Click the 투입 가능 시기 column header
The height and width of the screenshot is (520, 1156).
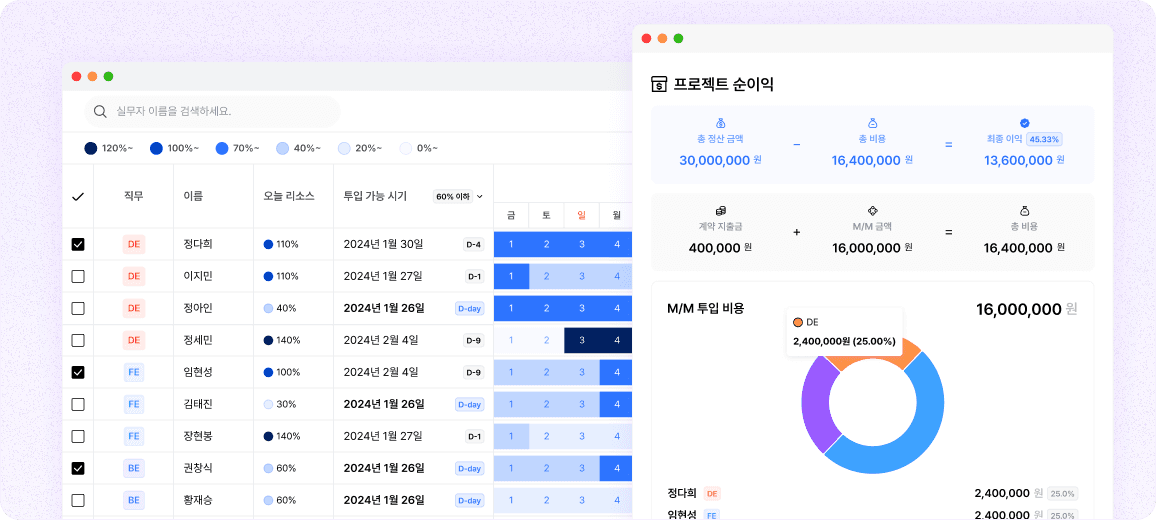(375, 196)
